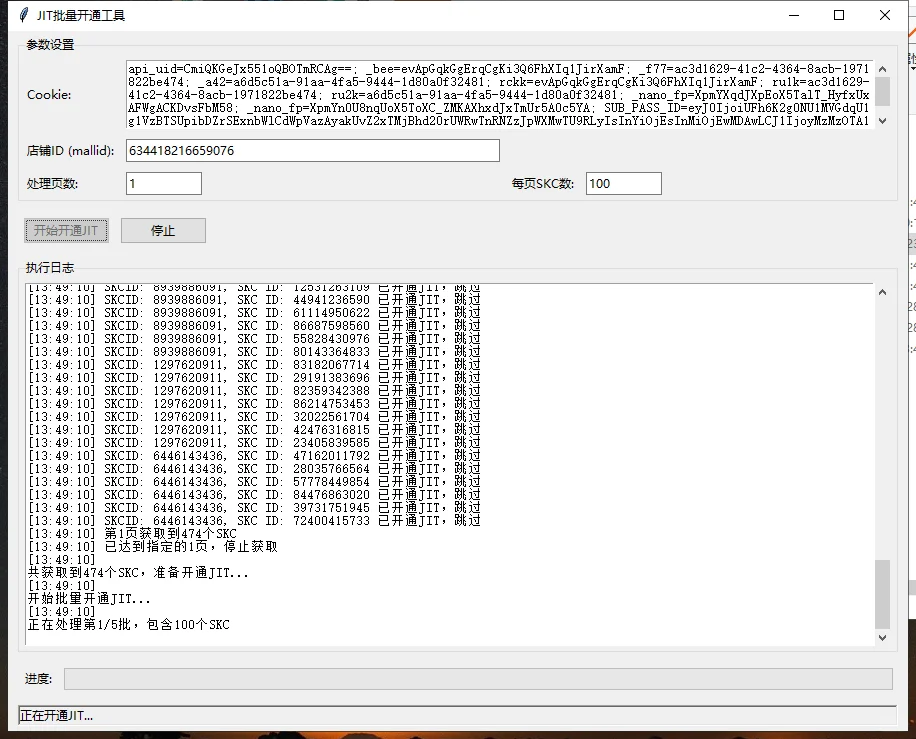This screenshot has width=916, height=739.
Task: Click the up arrow on execution log scrollbar
Action: click(x=881, y=291)
